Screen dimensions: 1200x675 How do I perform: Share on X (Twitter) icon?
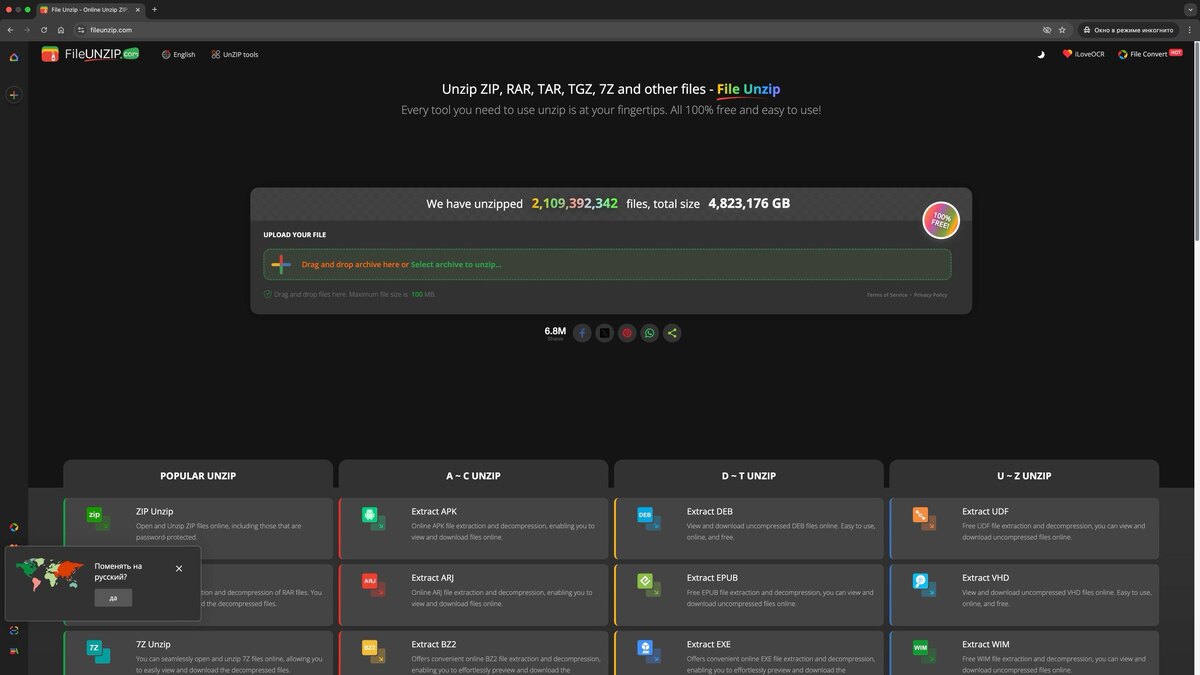point(604,333)
